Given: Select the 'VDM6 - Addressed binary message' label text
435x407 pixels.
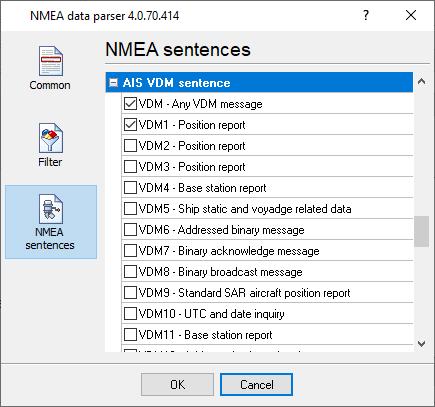Looking at the screenshot, I should [221, 230].
